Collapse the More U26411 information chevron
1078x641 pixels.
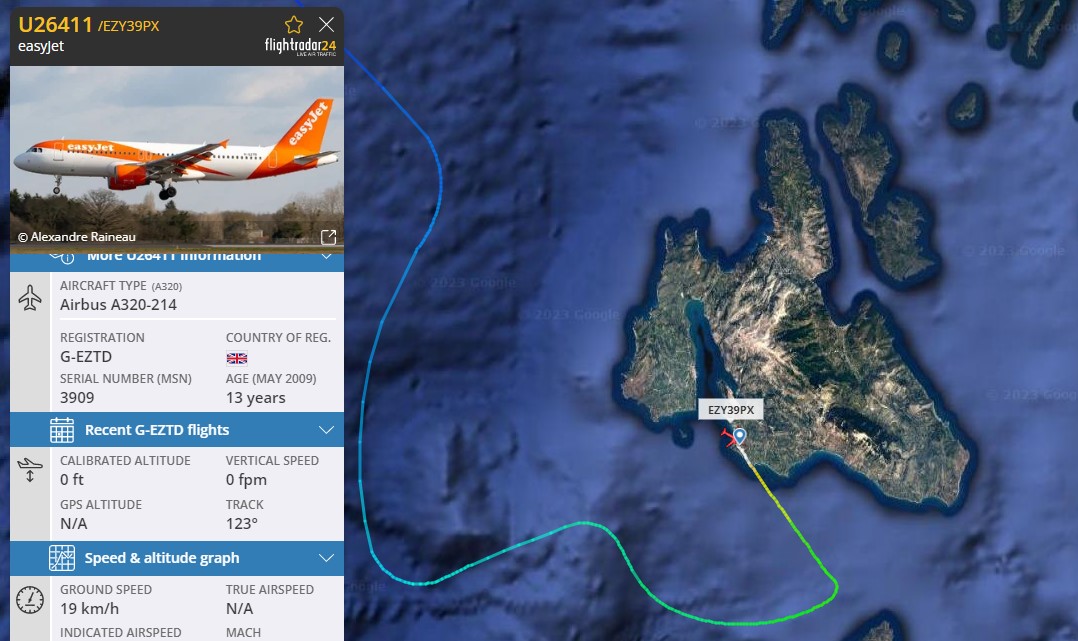tap(327, 257)
